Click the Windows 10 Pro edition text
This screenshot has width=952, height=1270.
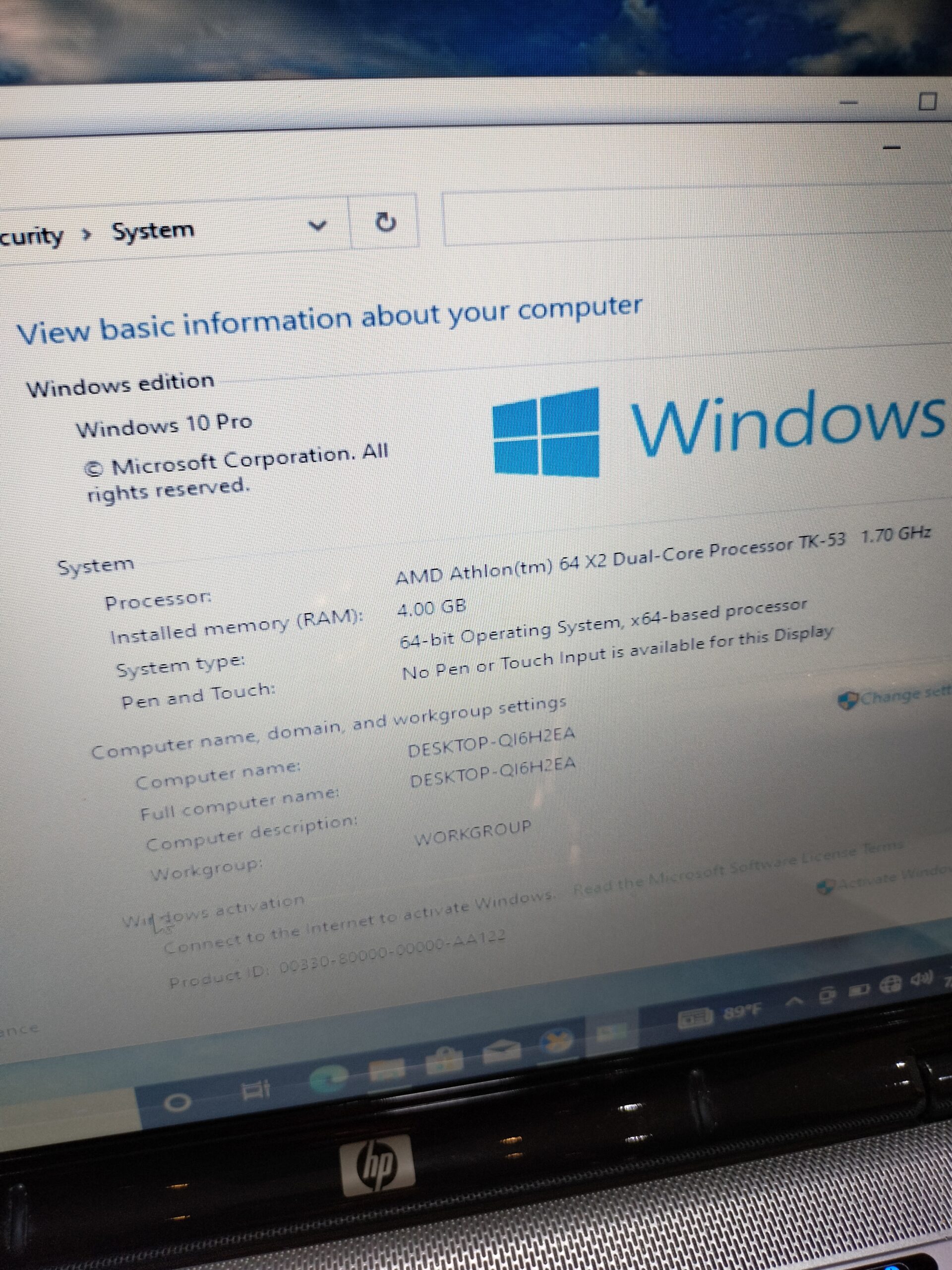coord(164,426)
